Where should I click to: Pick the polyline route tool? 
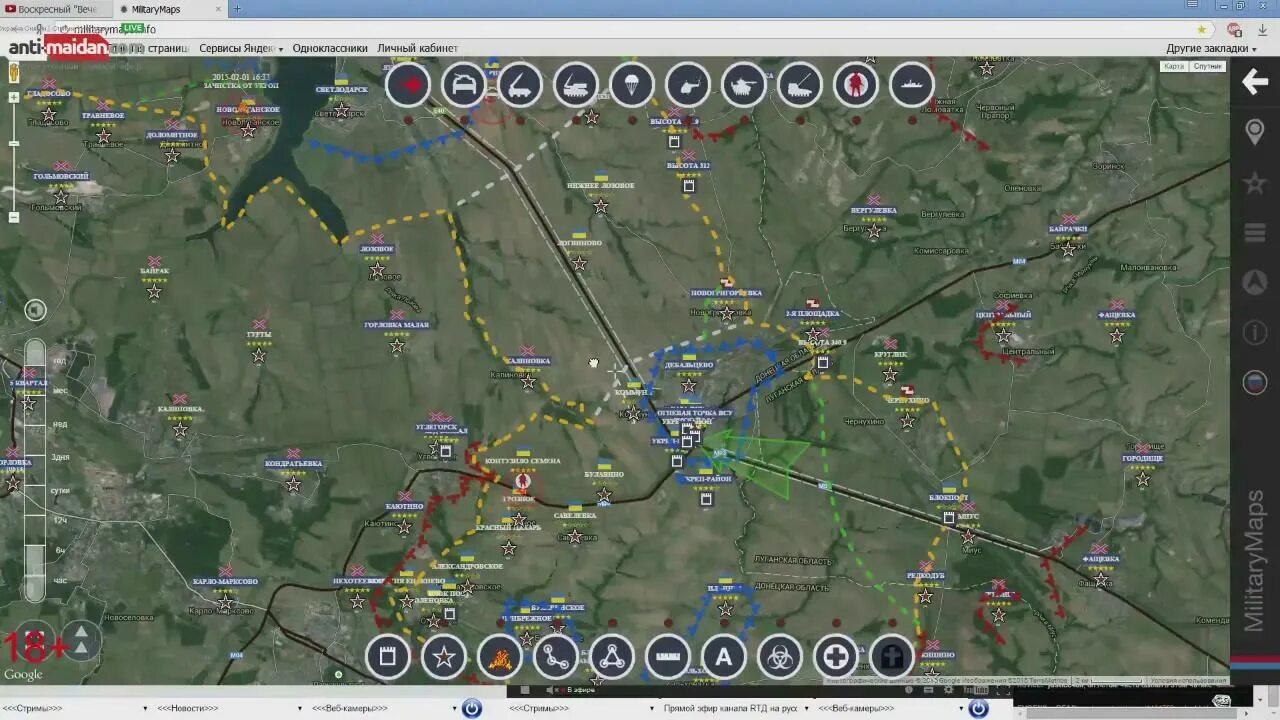tap(556, 657)
